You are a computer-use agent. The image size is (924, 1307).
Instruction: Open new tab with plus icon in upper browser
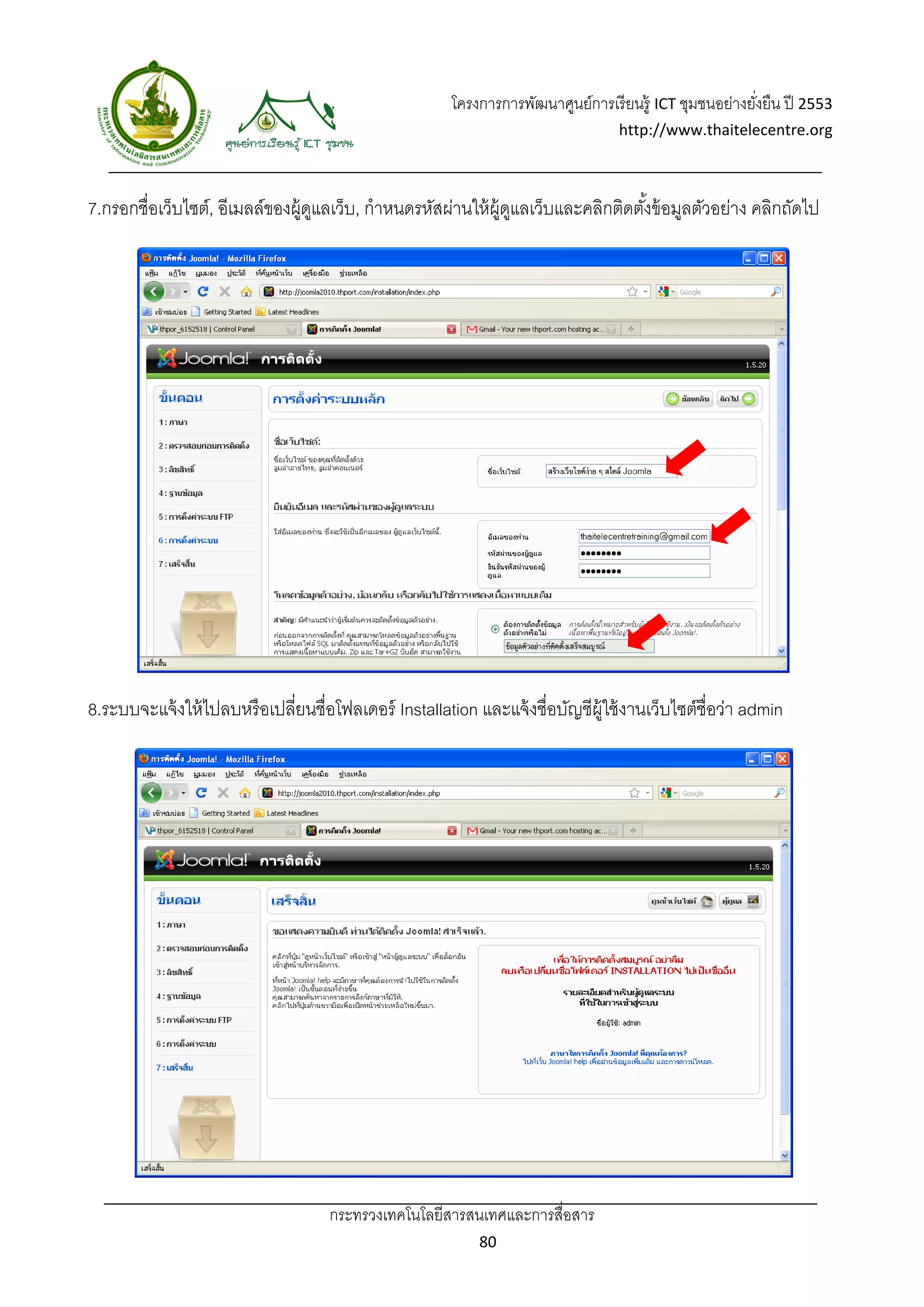[x=631, y=329]
